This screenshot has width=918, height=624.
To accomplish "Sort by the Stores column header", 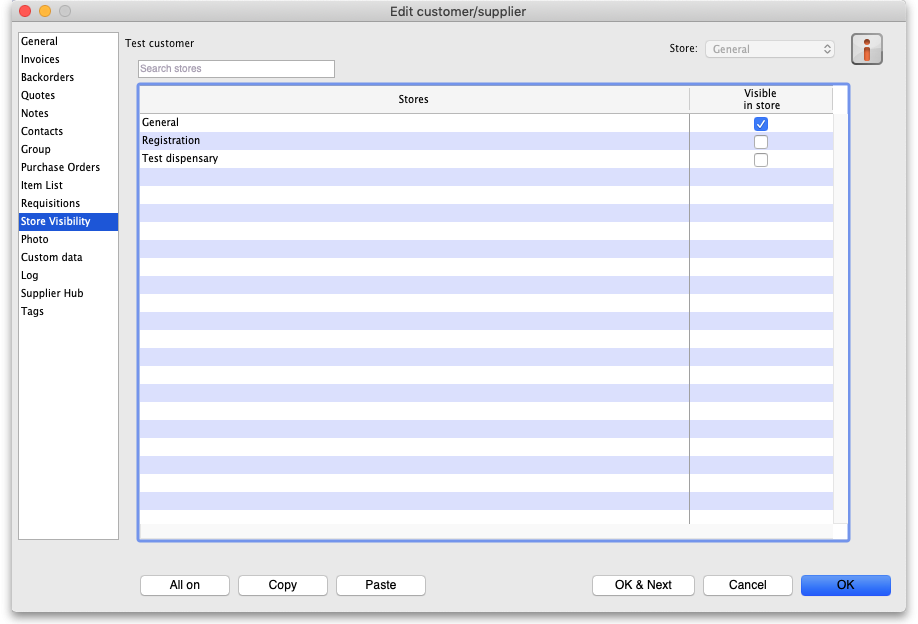I will [x=413, y=100].
